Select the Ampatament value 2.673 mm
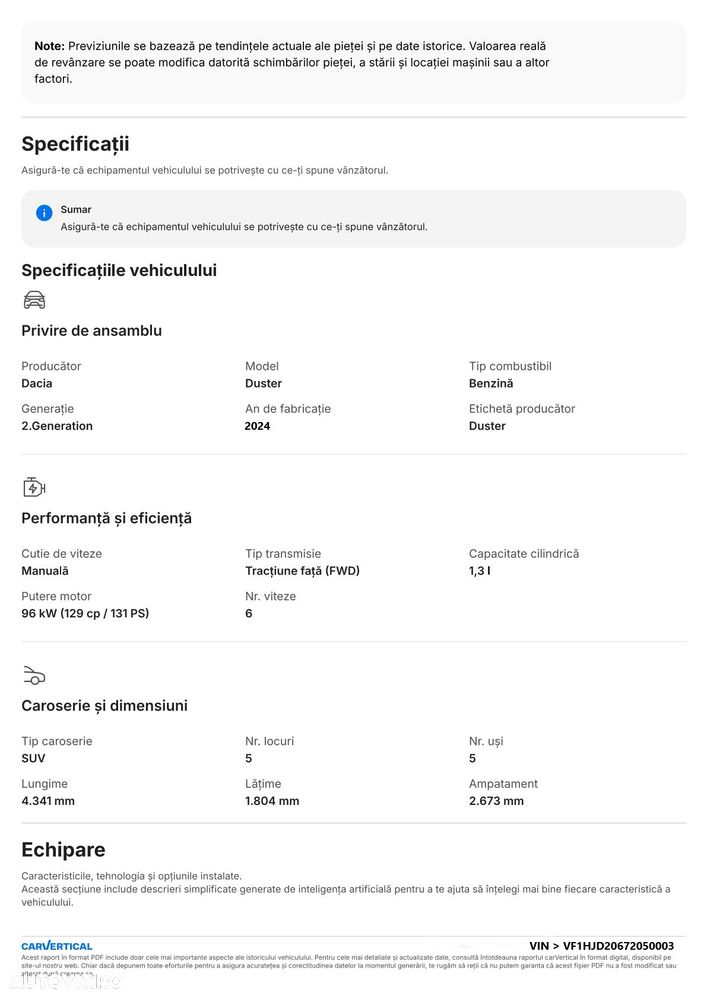The image size is (707, 999). point(496,801)
